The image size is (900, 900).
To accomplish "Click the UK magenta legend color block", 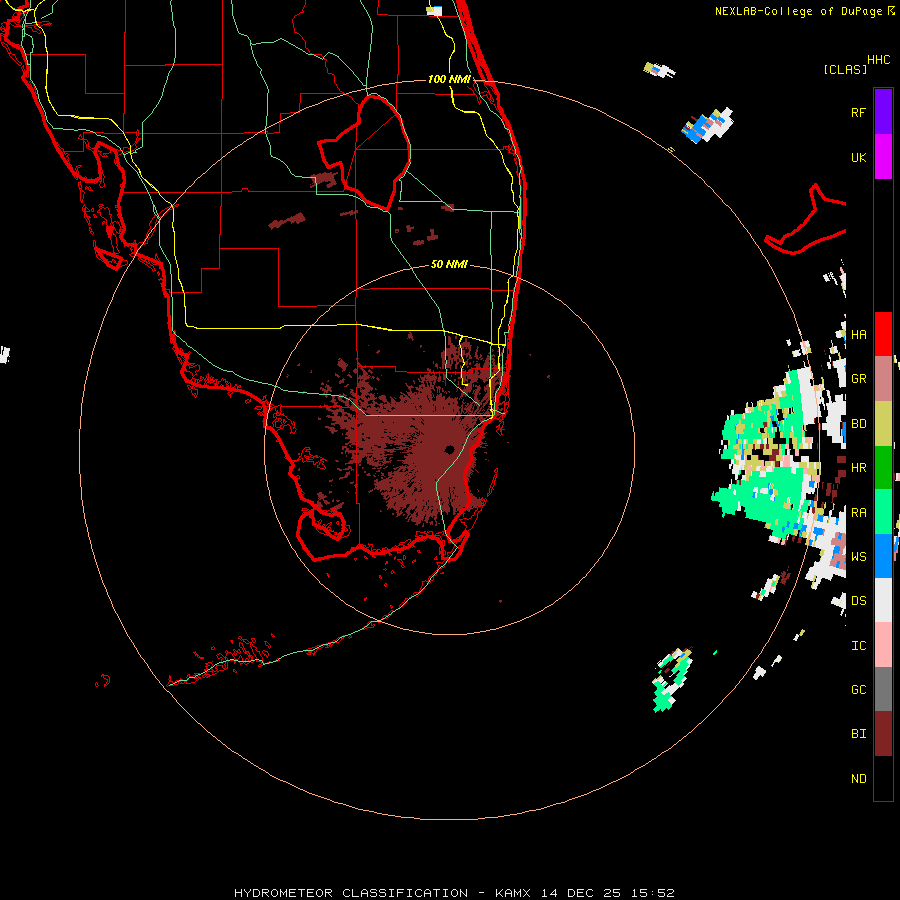I will [883, 157].
